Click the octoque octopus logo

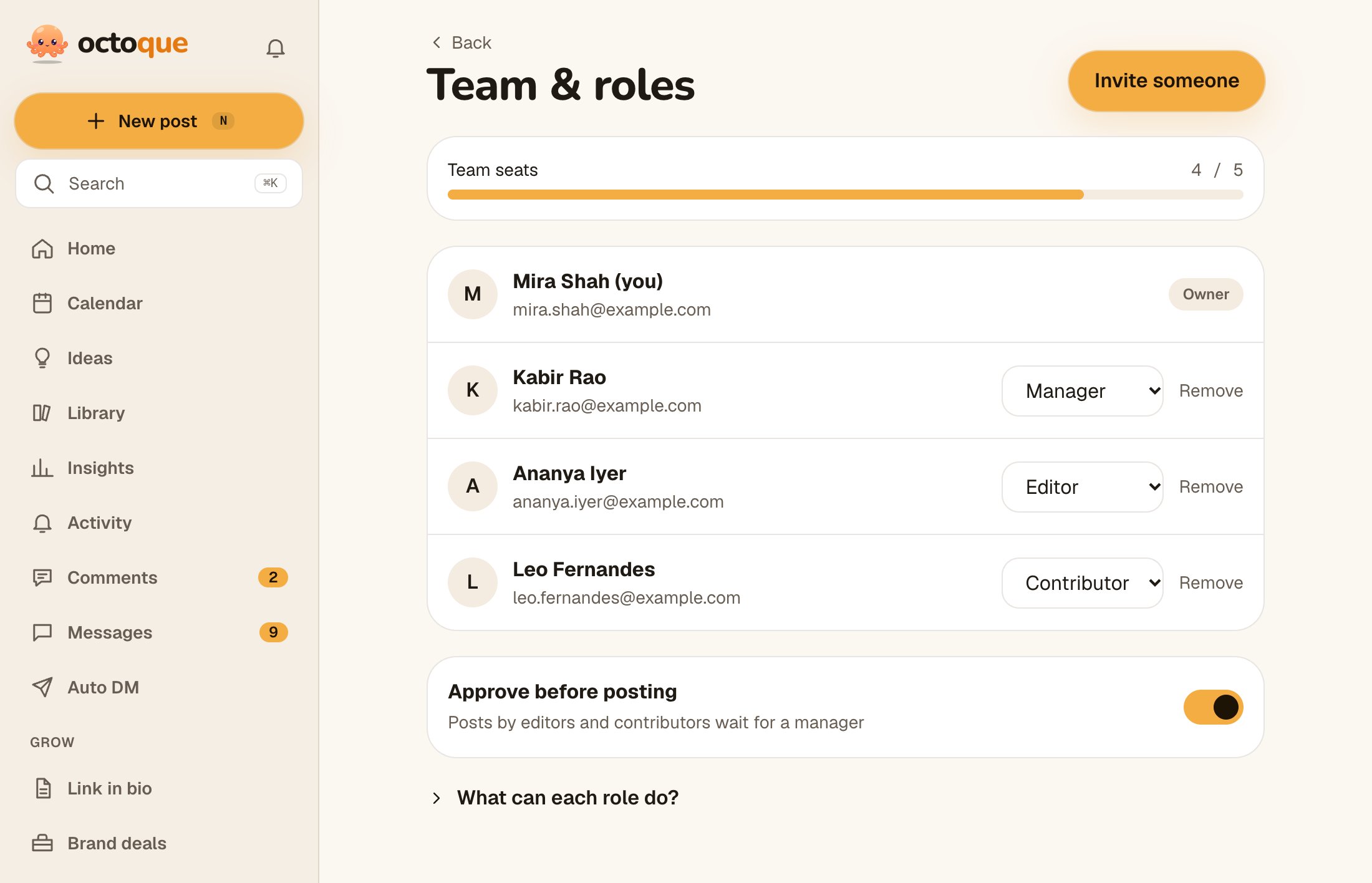click(x=47, y=44)
